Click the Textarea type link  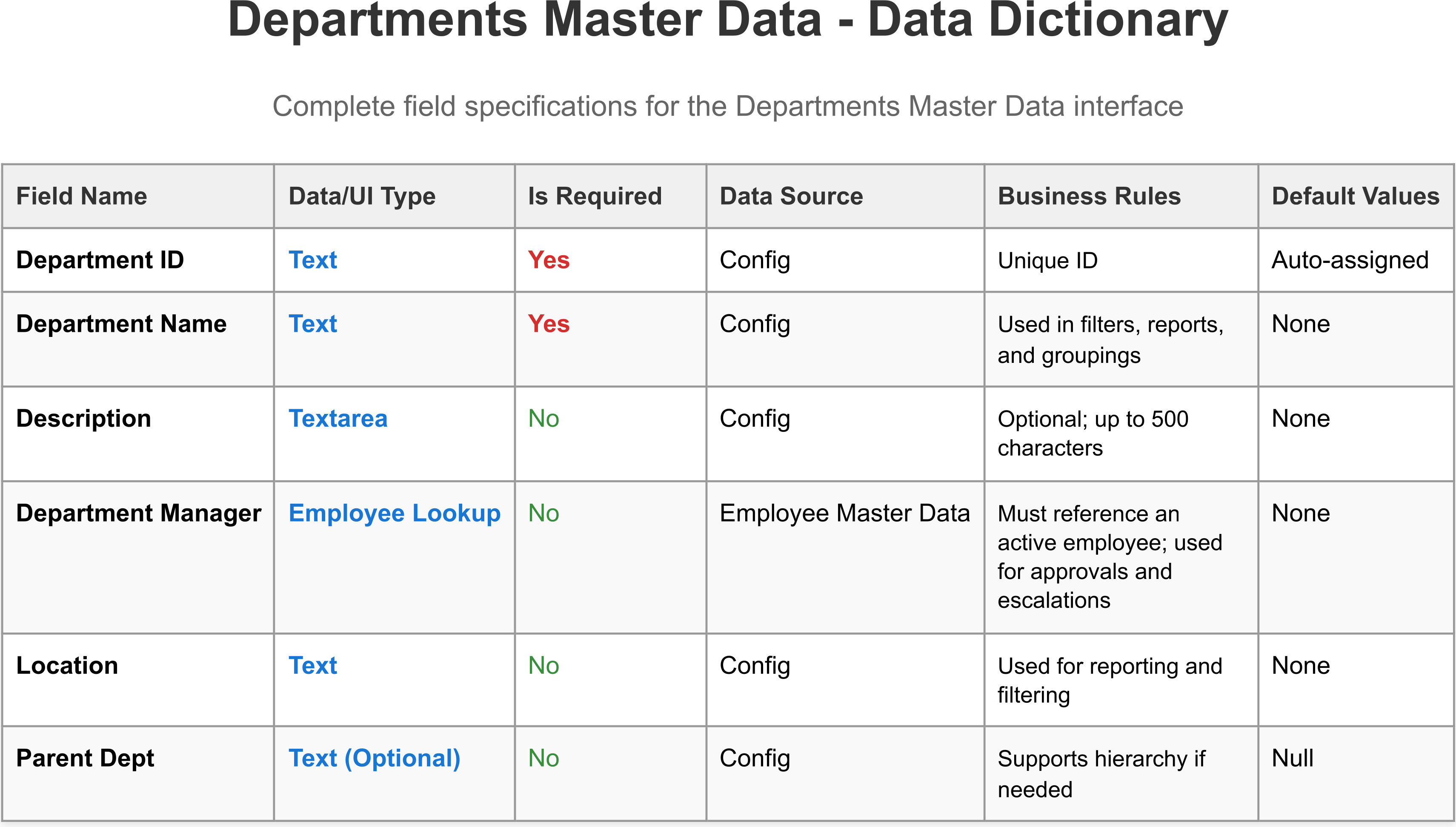[x=338, y=419]
